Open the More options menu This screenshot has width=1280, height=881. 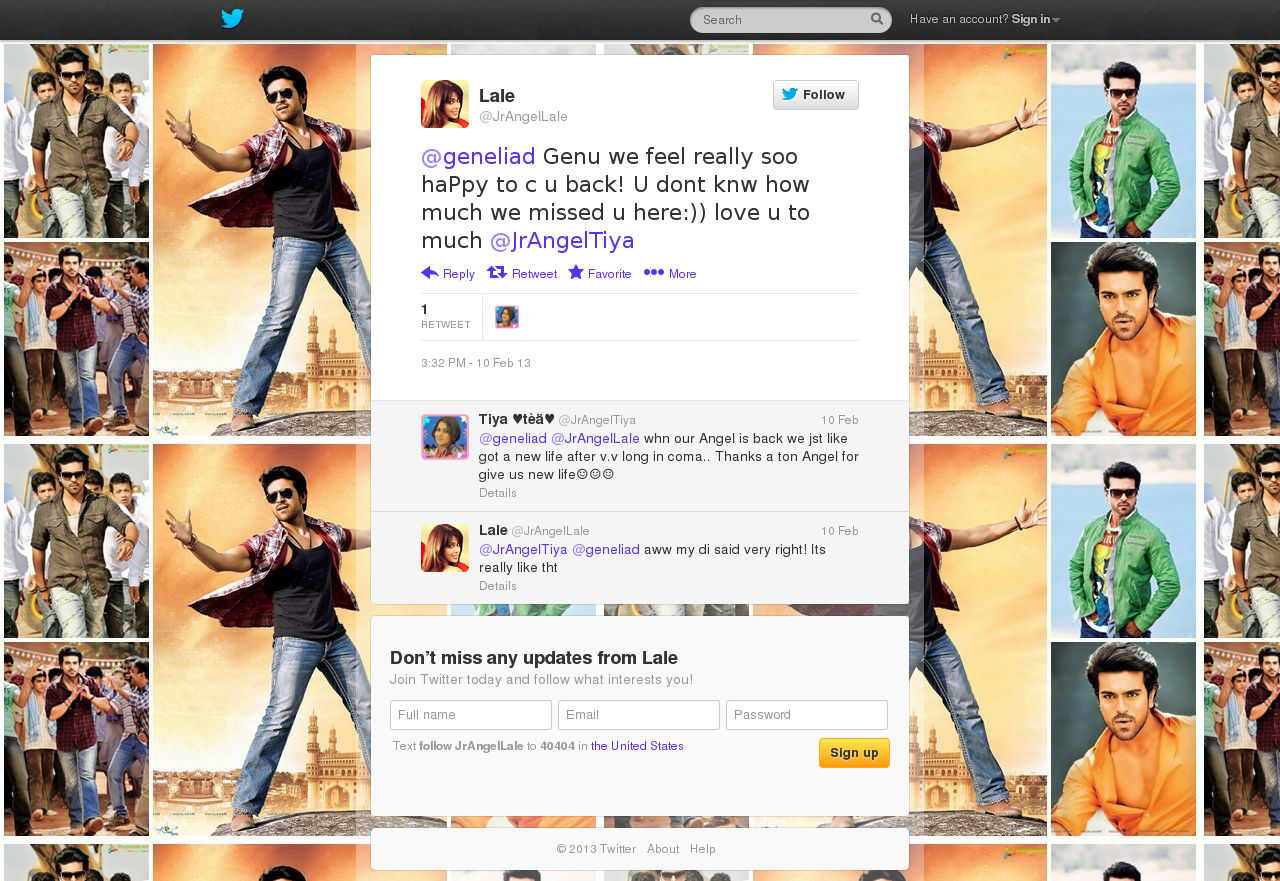click(x=670, y=273)
